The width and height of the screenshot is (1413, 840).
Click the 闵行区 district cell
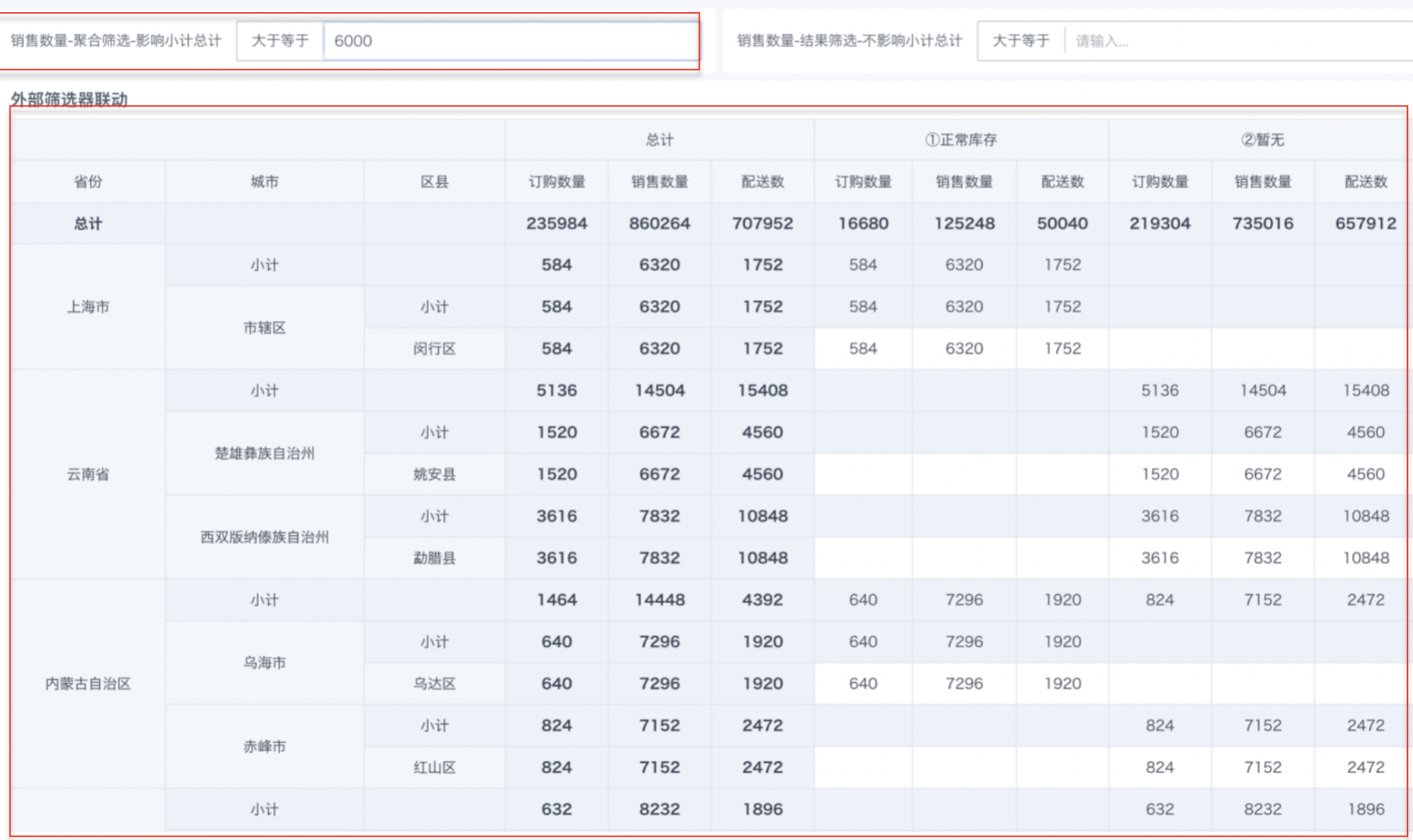coord(434,349)
